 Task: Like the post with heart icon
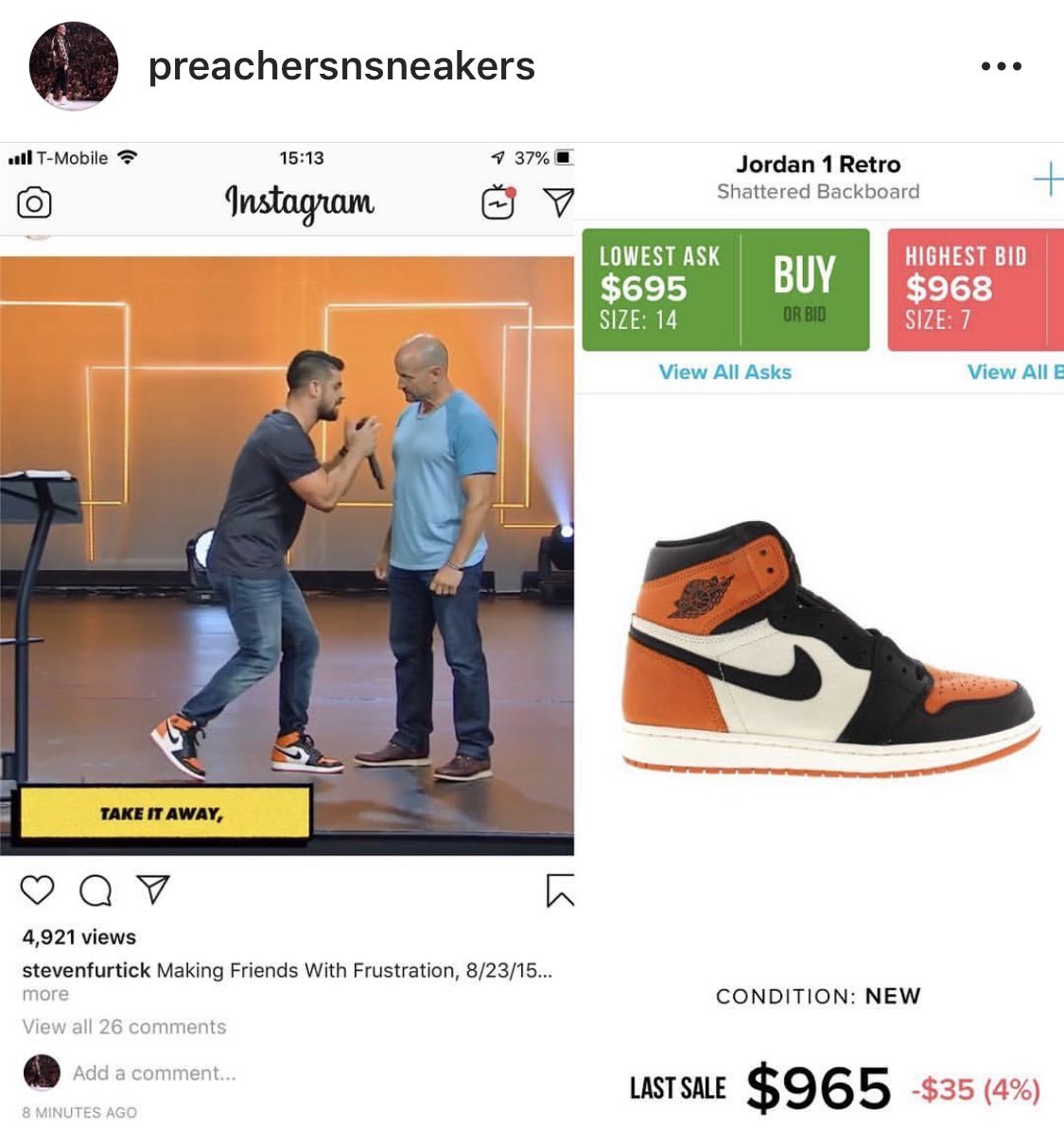coord(38,889)
